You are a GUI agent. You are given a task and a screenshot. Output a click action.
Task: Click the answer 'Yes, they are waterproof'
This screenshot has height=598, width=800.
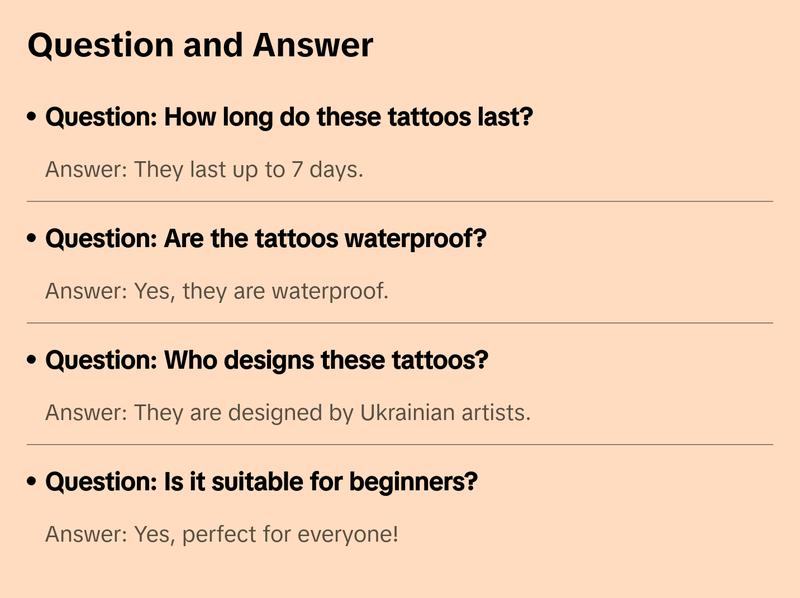216,292
